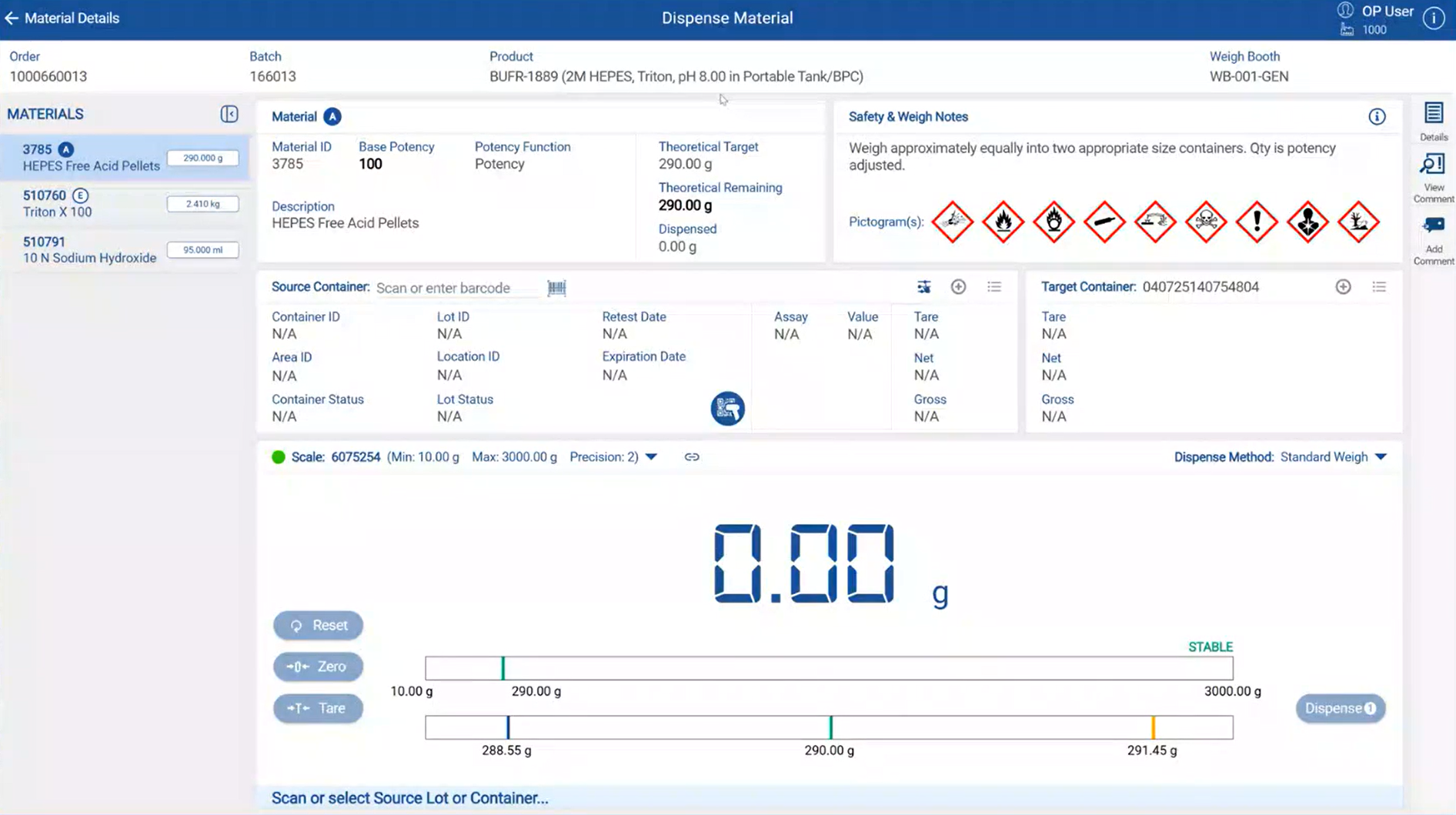1456x815 pixels.
Task: Click the 290.00 g target range bar
Action: pos(829,727)
